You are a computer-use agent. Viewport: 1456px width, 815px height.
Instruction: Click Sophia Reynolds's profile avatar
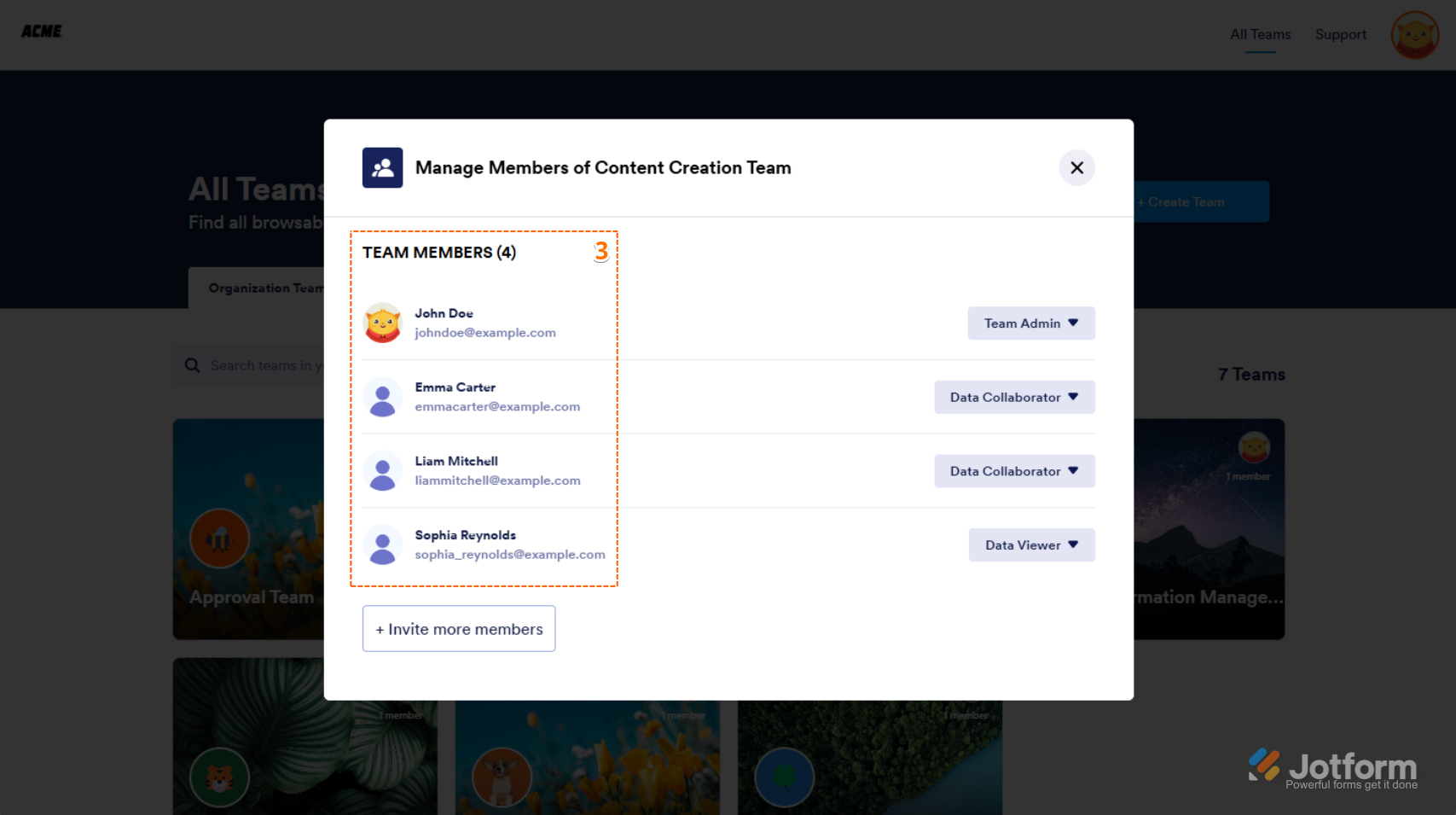point(382,545)
